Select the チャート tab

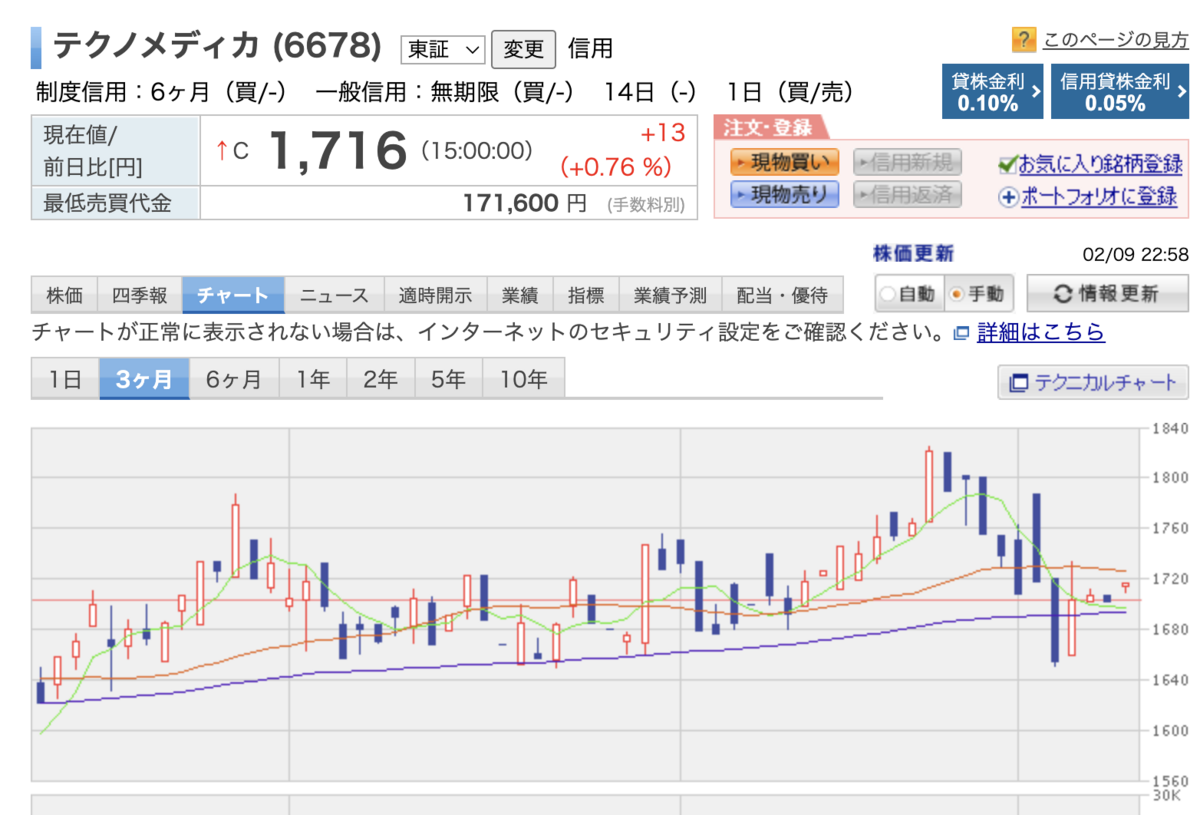[233, 295]
